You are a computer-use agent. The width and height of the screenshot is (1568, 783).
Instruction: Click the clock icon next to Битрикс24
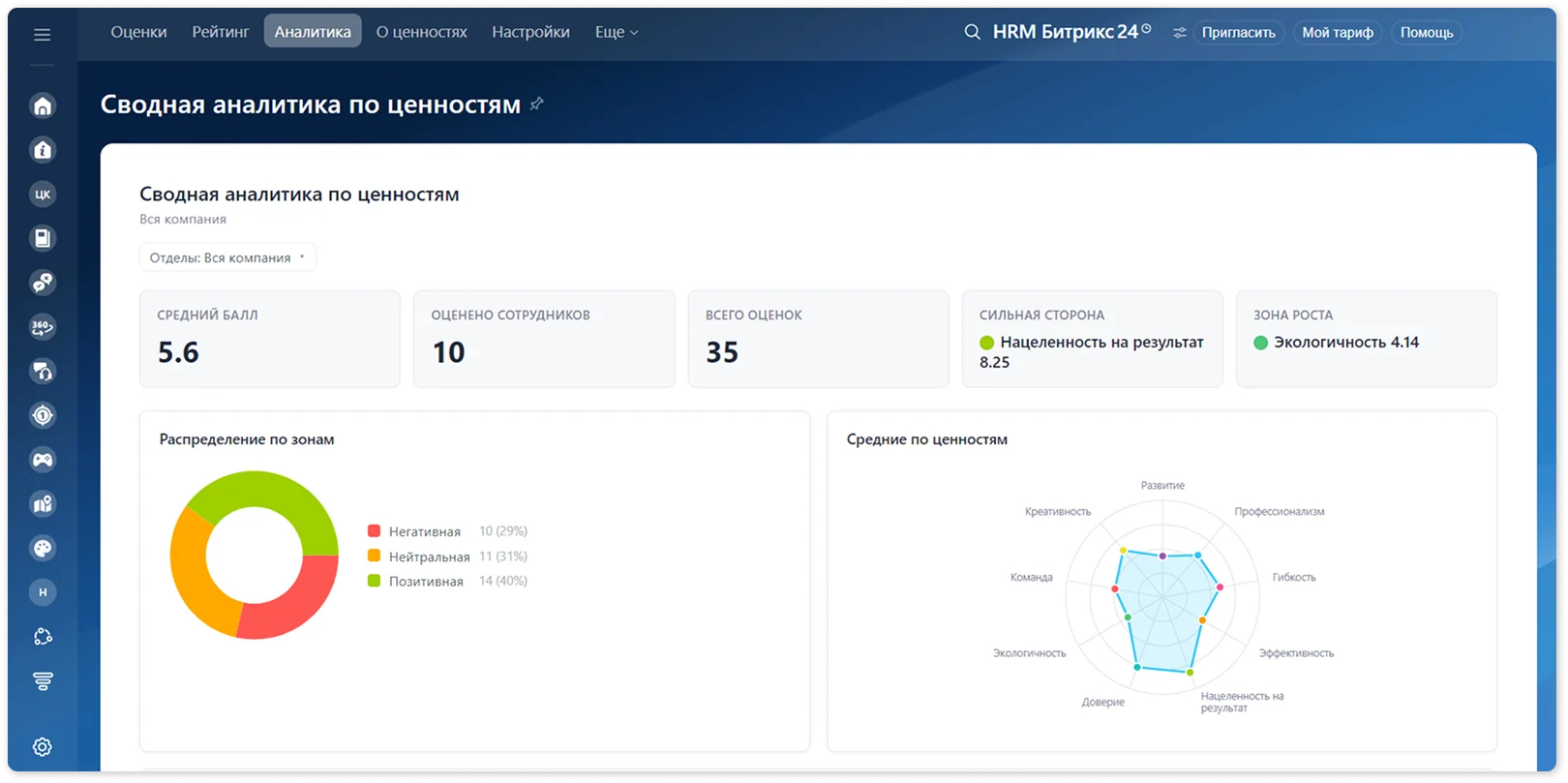(1146, 29)
